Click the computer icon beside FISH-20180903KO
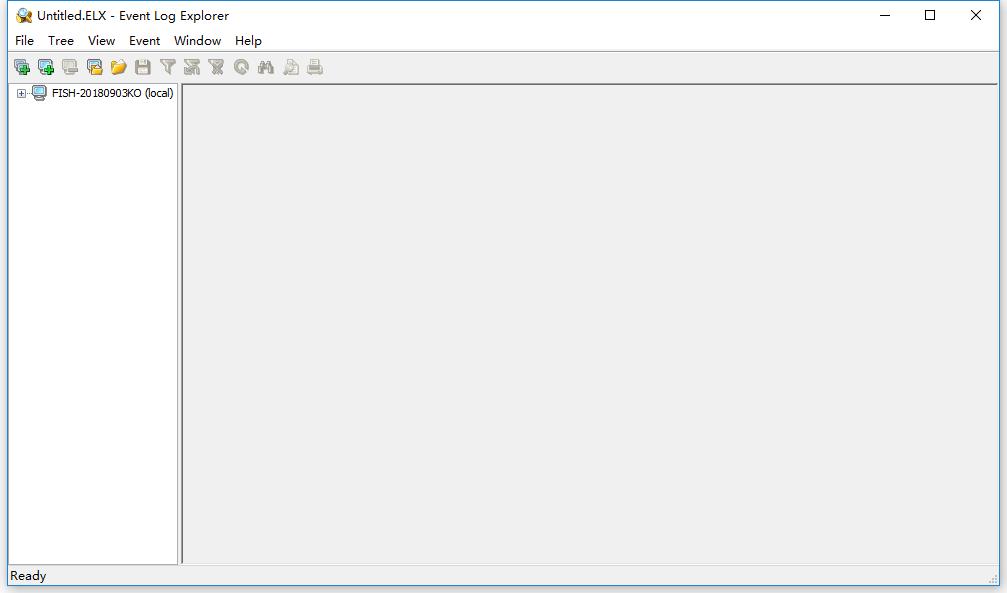 point(39,93)
